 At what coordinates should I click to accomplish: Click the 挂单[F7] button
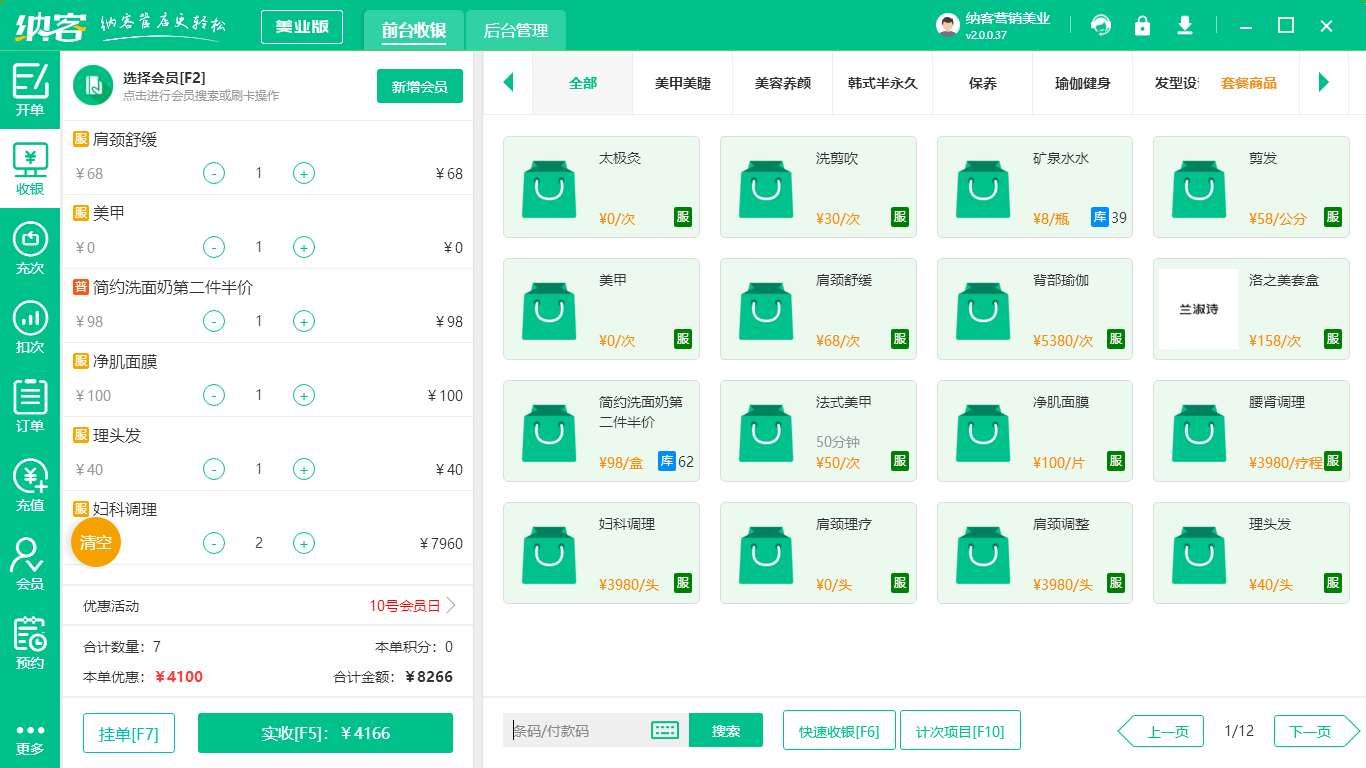(129, 733)
